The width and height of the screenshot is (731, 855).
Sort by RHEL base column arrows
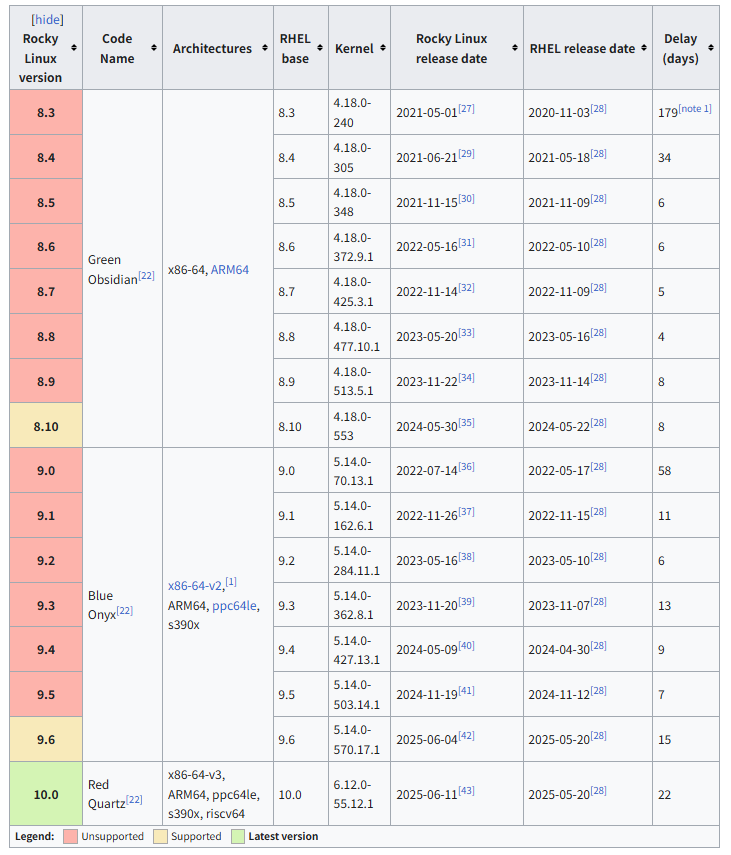pyautogui.click(x=320, y=48)
